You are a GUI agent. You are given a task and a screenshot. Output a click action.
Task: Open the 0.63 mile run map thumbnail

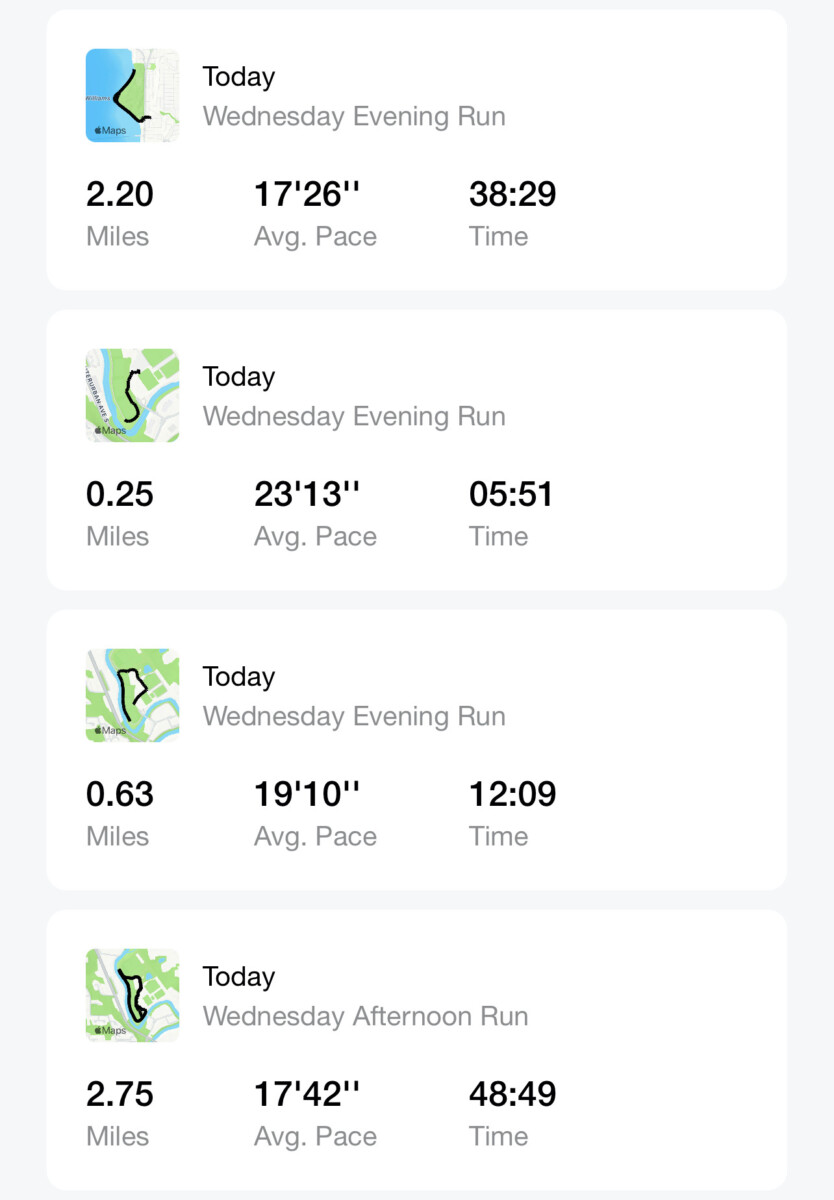click(x=133, y=695)
